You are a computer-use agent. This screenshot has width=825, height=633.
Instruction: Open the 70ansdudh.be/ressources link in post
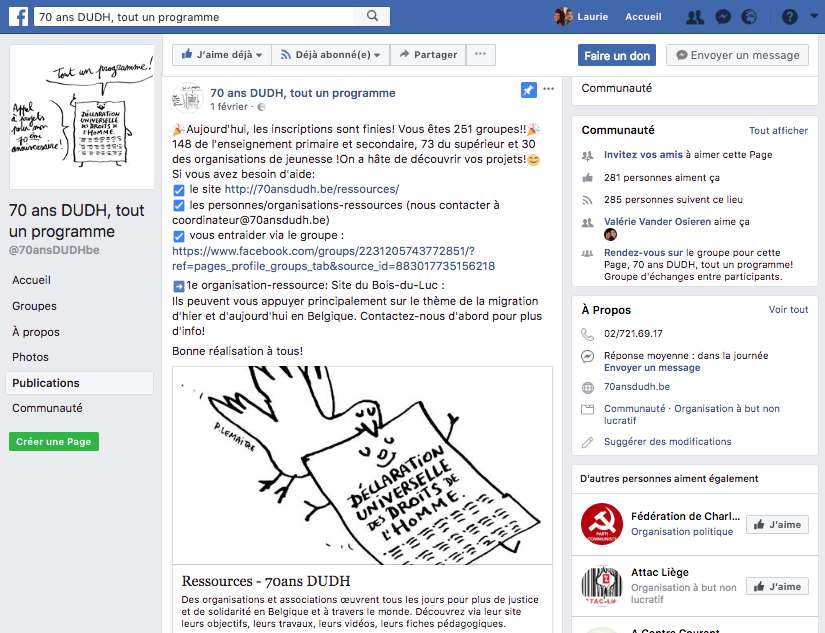point(312,189)
